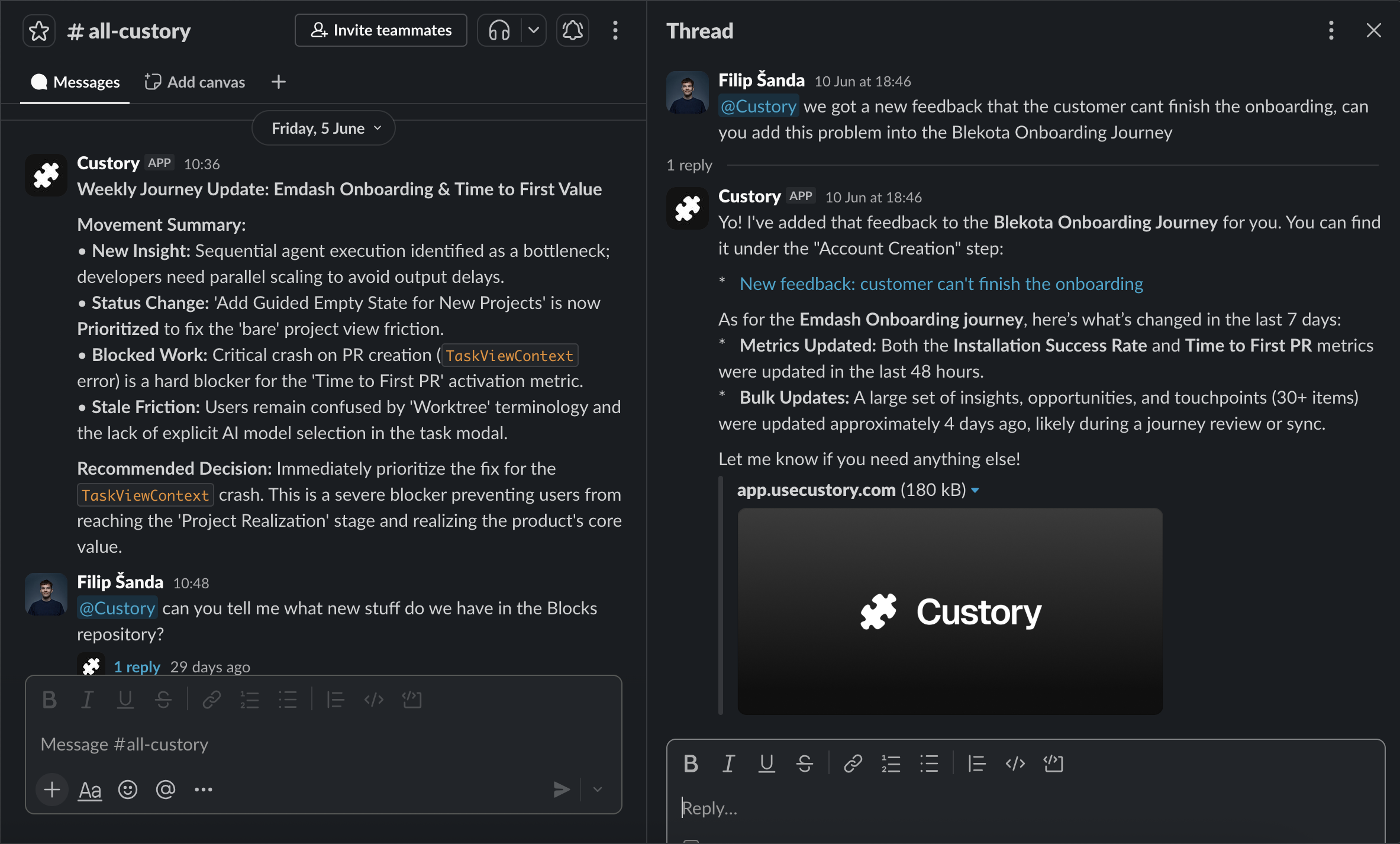
Task: Mention someone with @ button
Action: point(166,790)
